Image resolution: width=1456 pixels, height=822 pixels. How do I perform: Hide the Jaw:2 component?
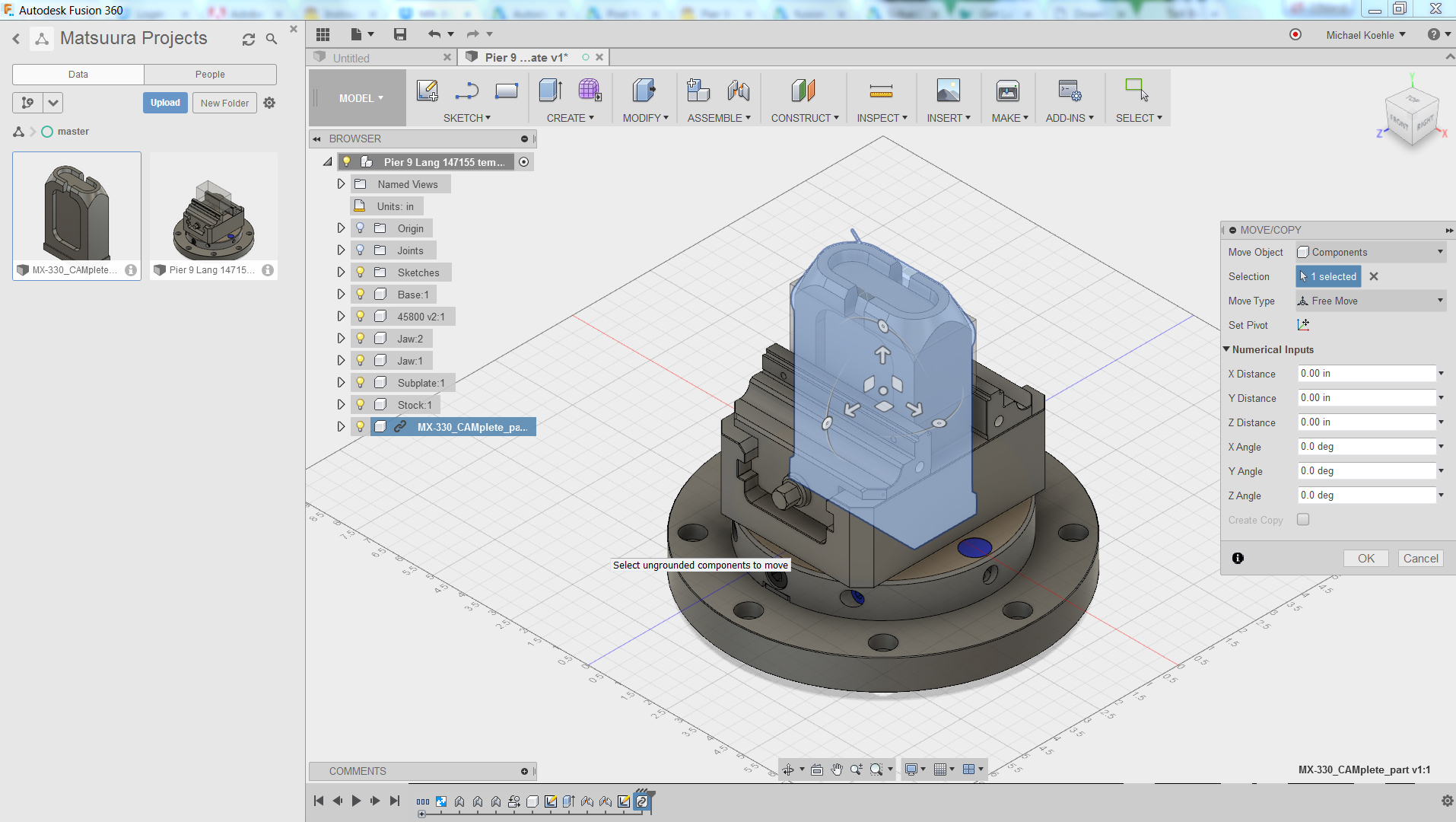click(361, 339)
